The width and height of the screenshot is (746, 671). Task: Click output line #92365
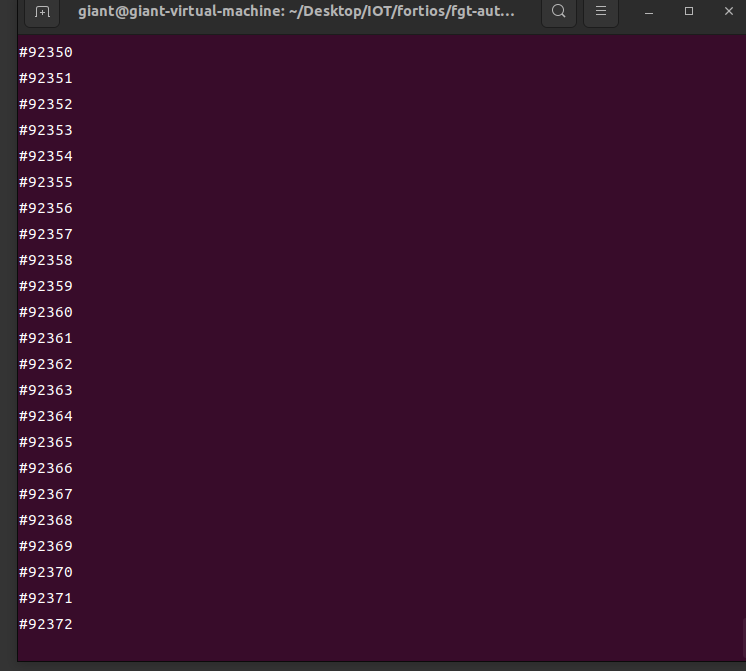click(x=46, y=443)
